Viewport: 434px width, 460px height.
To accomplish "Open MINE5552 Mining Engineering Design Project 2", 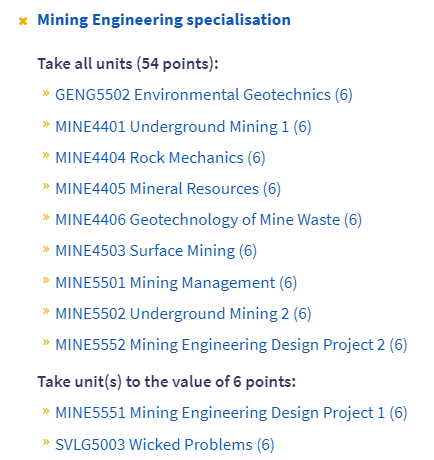I will 231,345.
